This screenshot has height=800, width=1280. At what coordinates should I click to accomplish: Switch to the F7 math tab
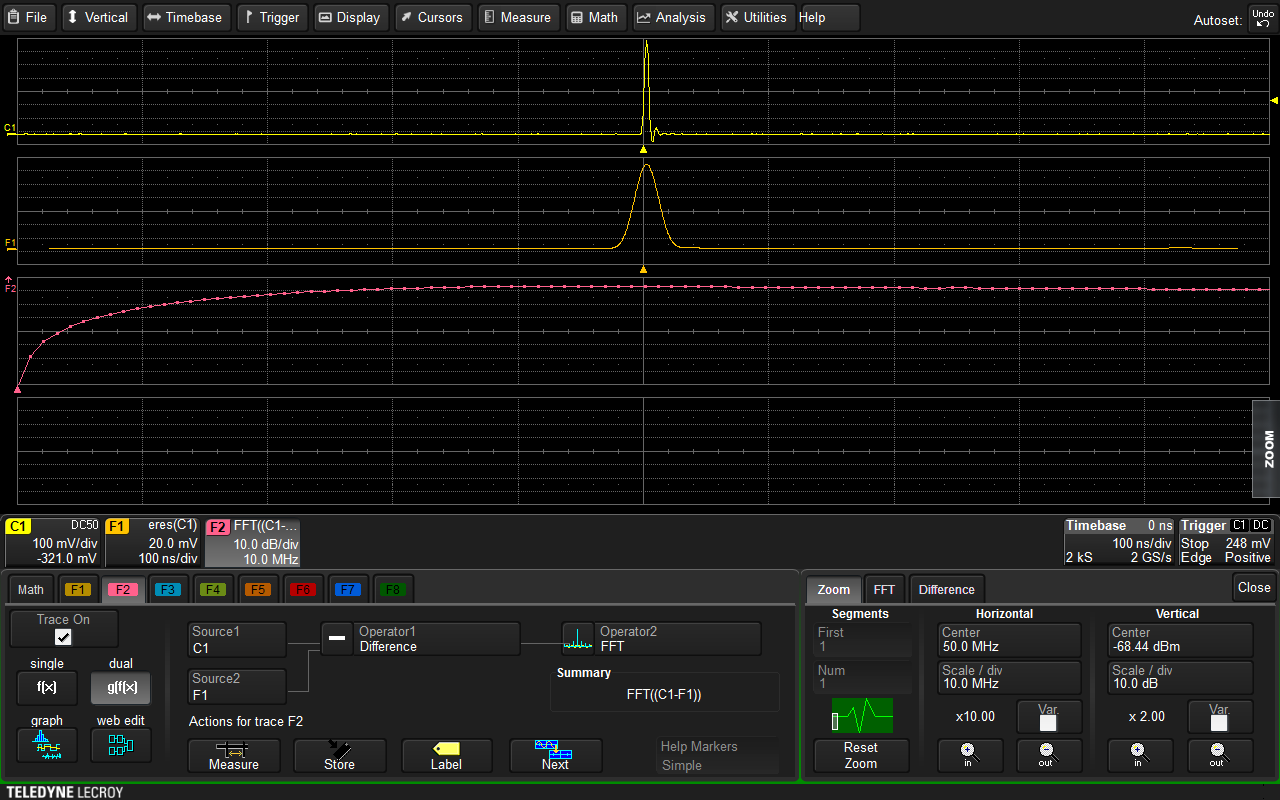(348, 589)
